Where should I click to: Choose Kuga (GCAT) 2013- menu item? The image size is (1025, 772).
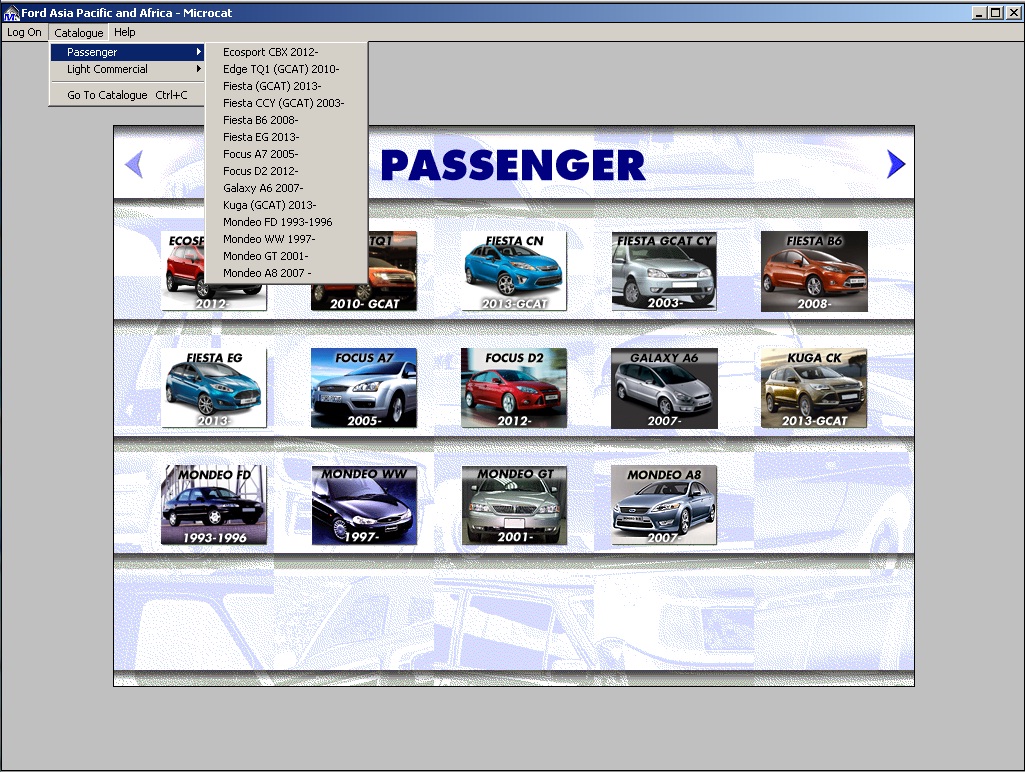click(286, 205)
